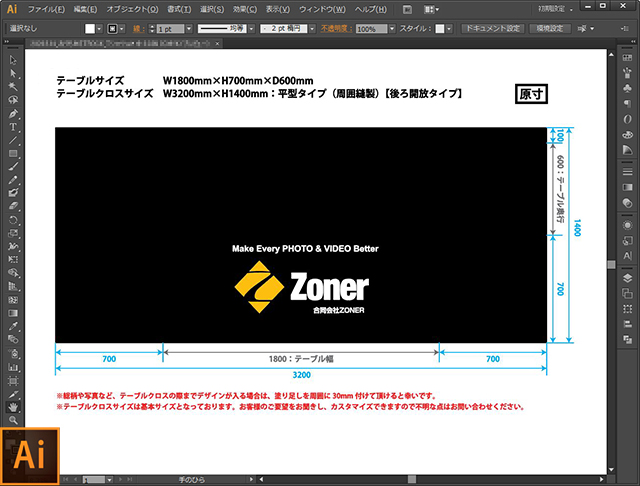640x486 pixels.
Task: Click the 不透明度 opacity link
Action: click(x=336, y=29)
